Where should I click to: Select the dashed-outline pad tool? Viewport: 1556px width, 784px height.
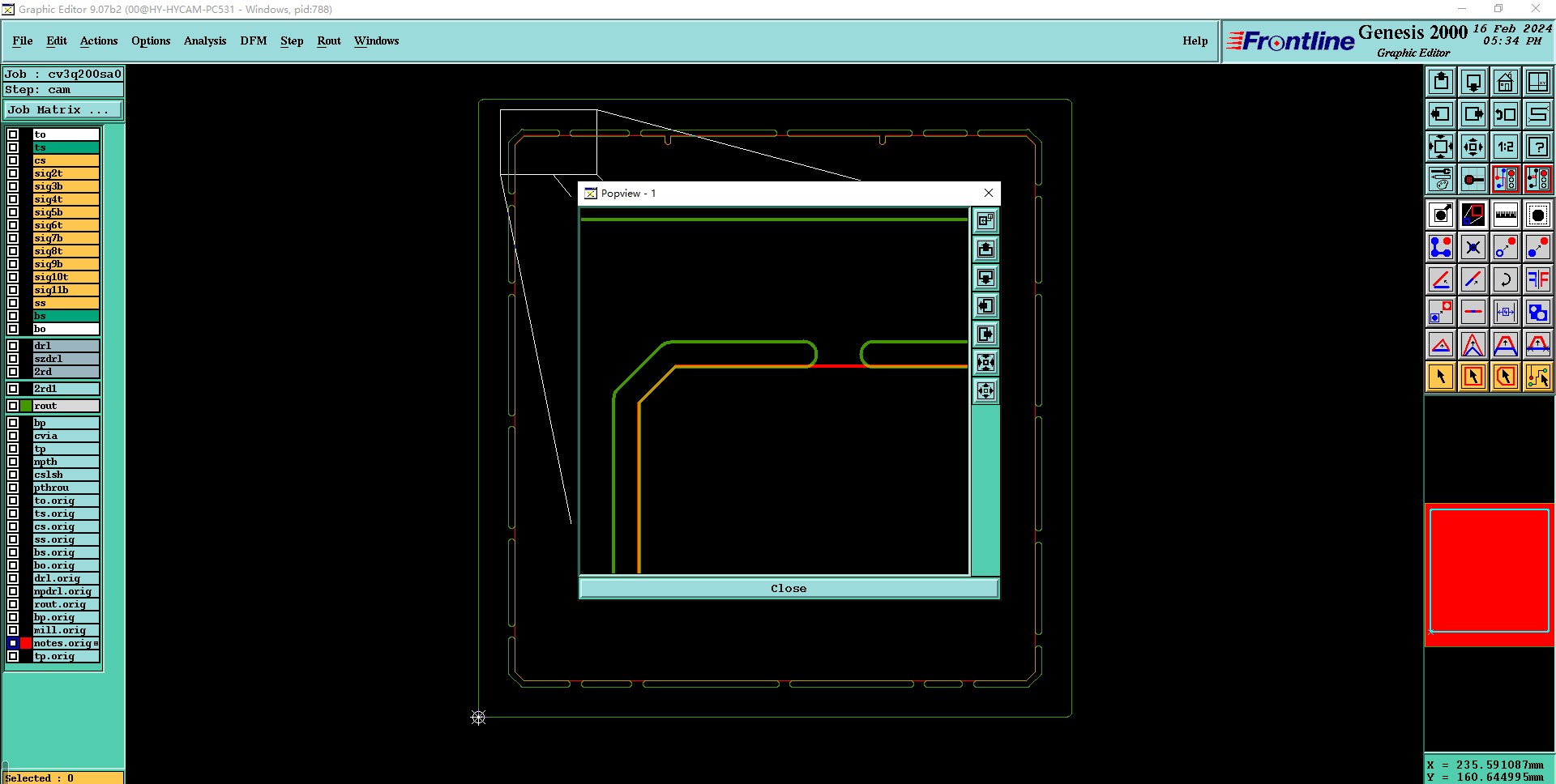point(1538,215)
